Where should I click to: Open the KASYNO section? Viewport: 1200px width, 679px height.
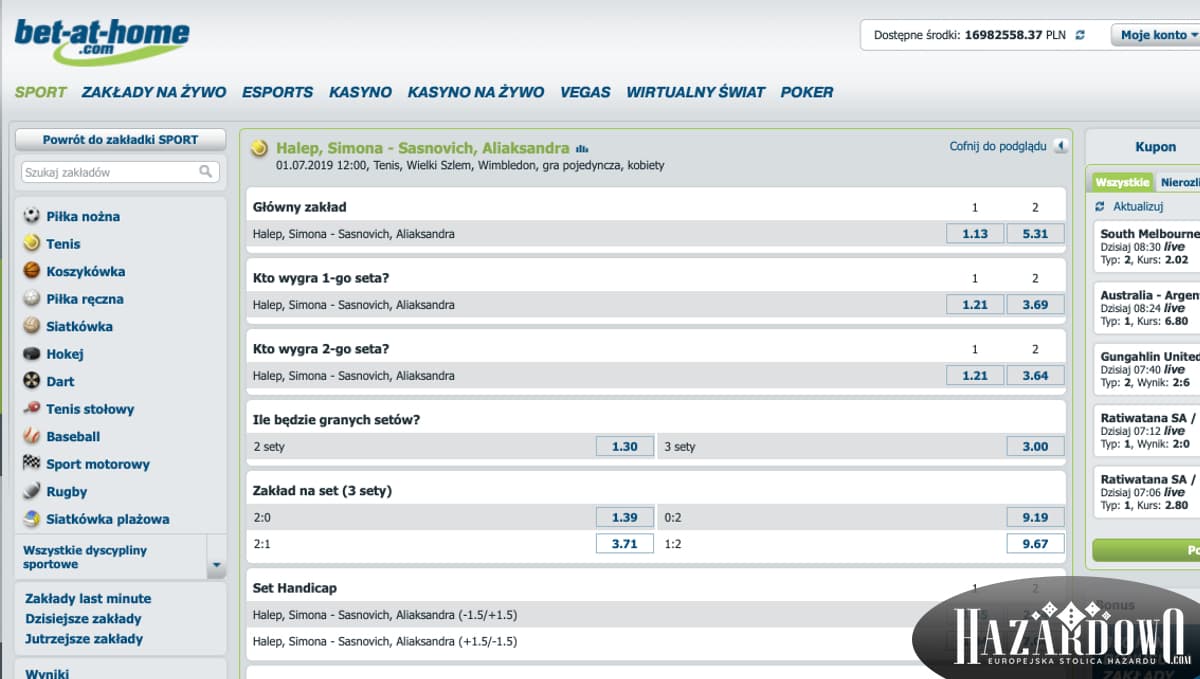point(360,92)
